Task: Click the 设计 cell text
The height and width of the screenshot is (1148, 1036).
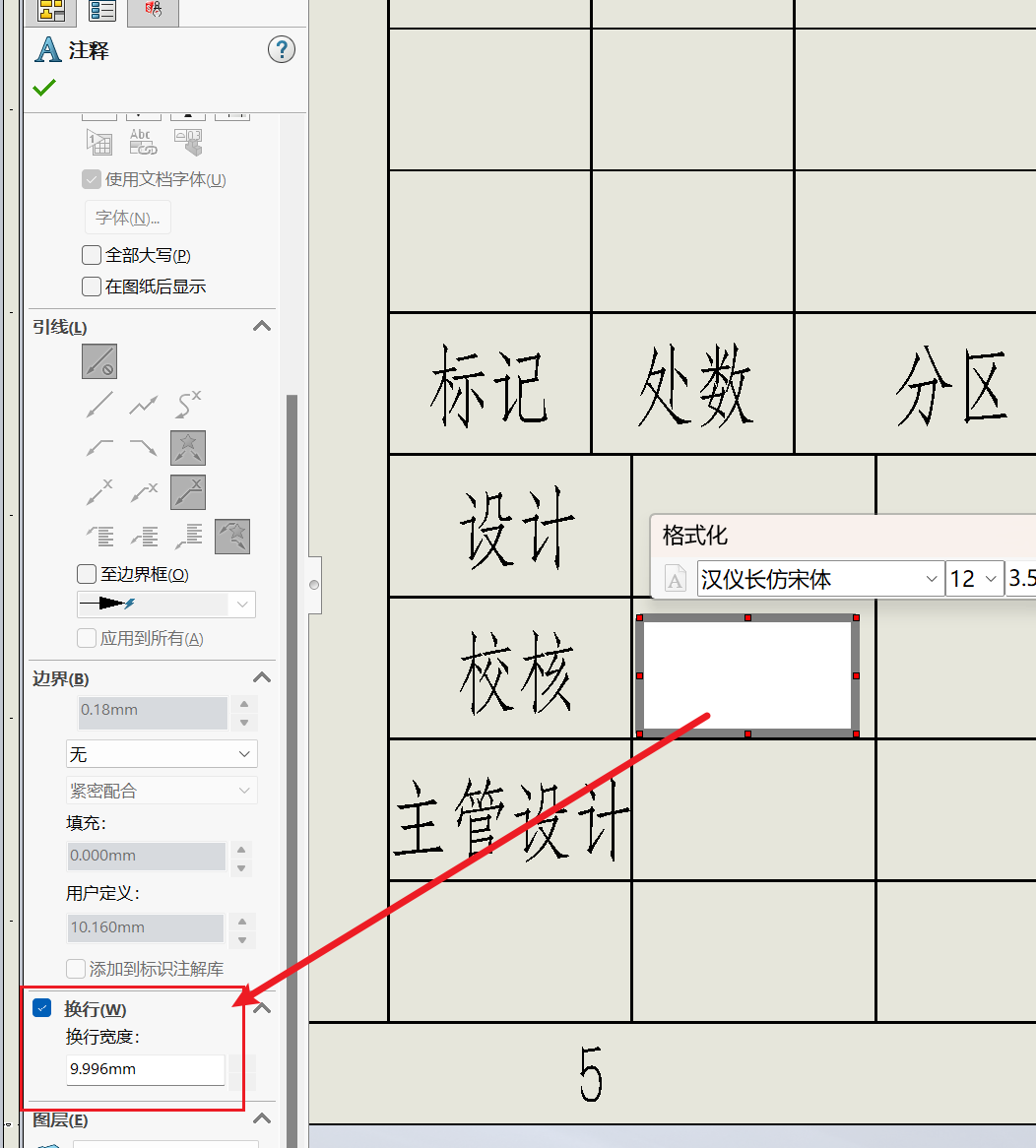Action: (x=516, y=529)
